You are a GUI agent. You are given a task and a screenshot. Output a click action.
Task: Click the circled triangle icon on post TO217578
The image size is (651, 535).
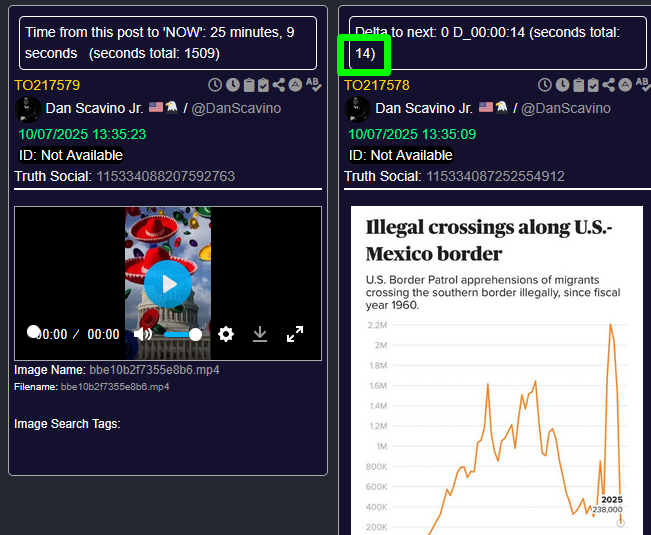[625, 86]
